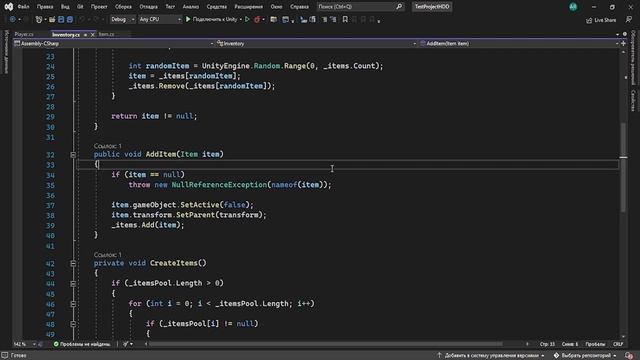
Task: Click the 'Пробелы' indentation indicator
Action: tap(595, 344)
